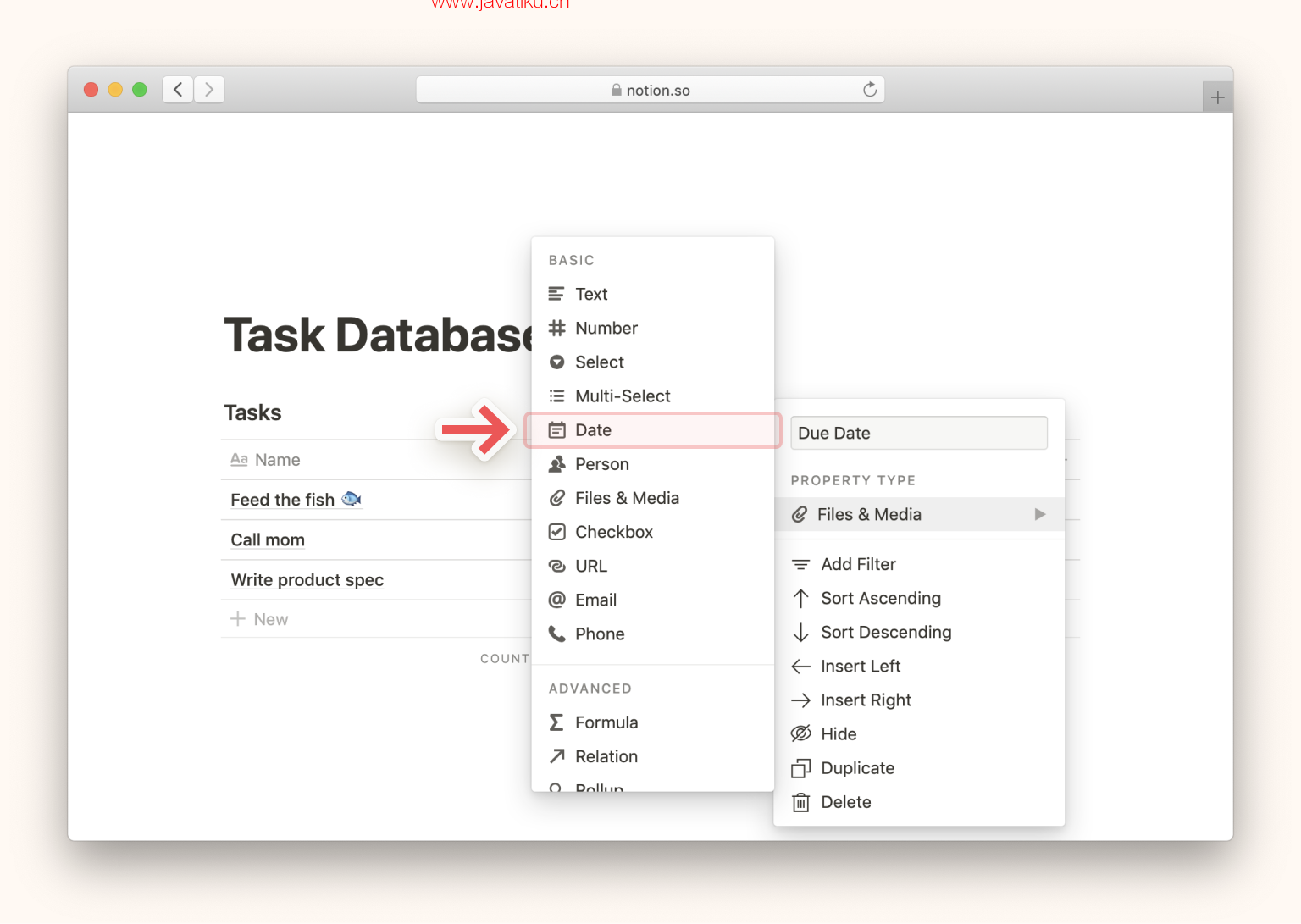The height and width of the screenshot is (924, 1301).
Task: Pick the Multi-Select property type
Action: pos(622,396)
